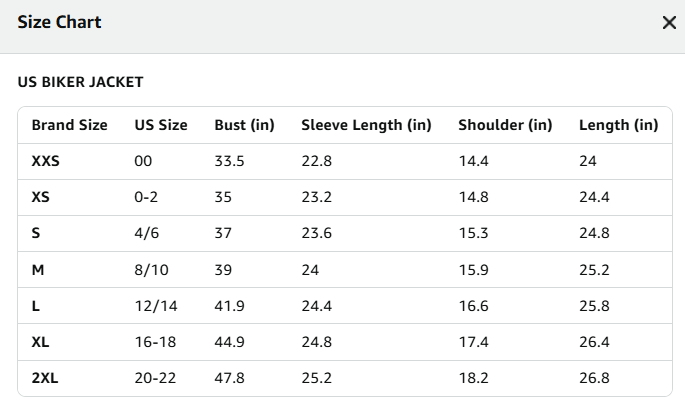Click the S brand size cell
Viewport: 685px width, 409px height.
click(x=36, y=233)
